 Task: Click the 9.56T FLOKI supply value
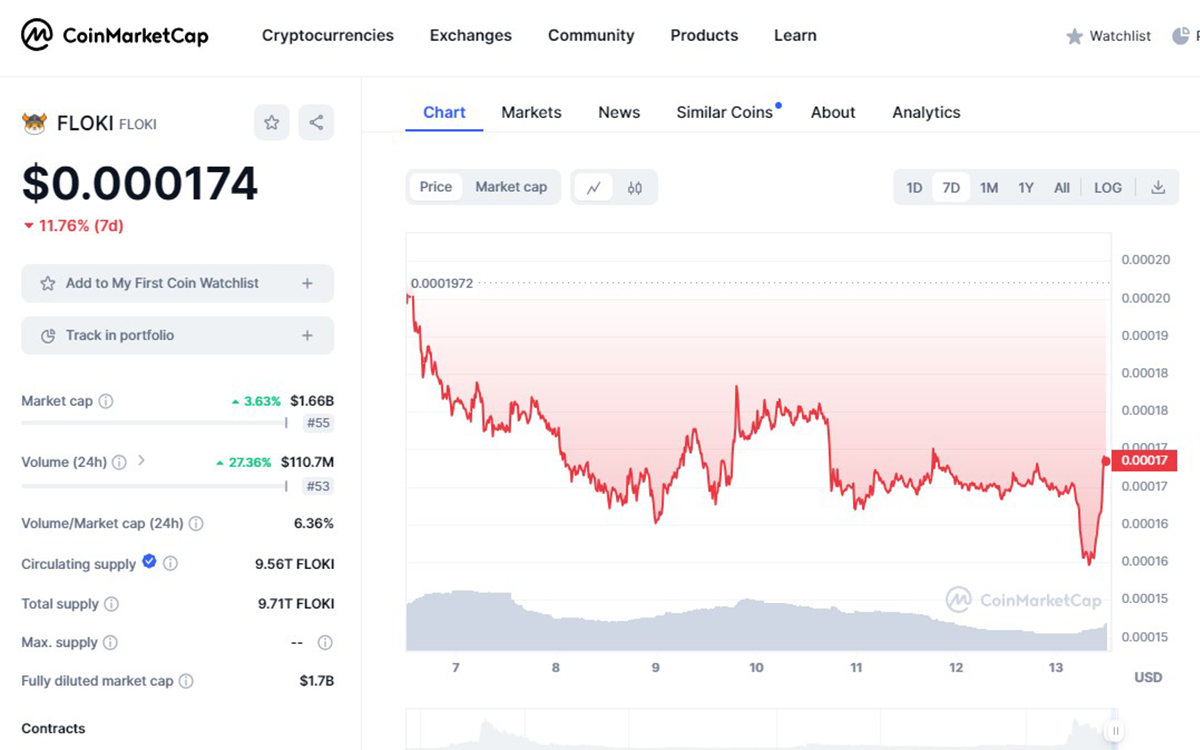click(295, 564)
